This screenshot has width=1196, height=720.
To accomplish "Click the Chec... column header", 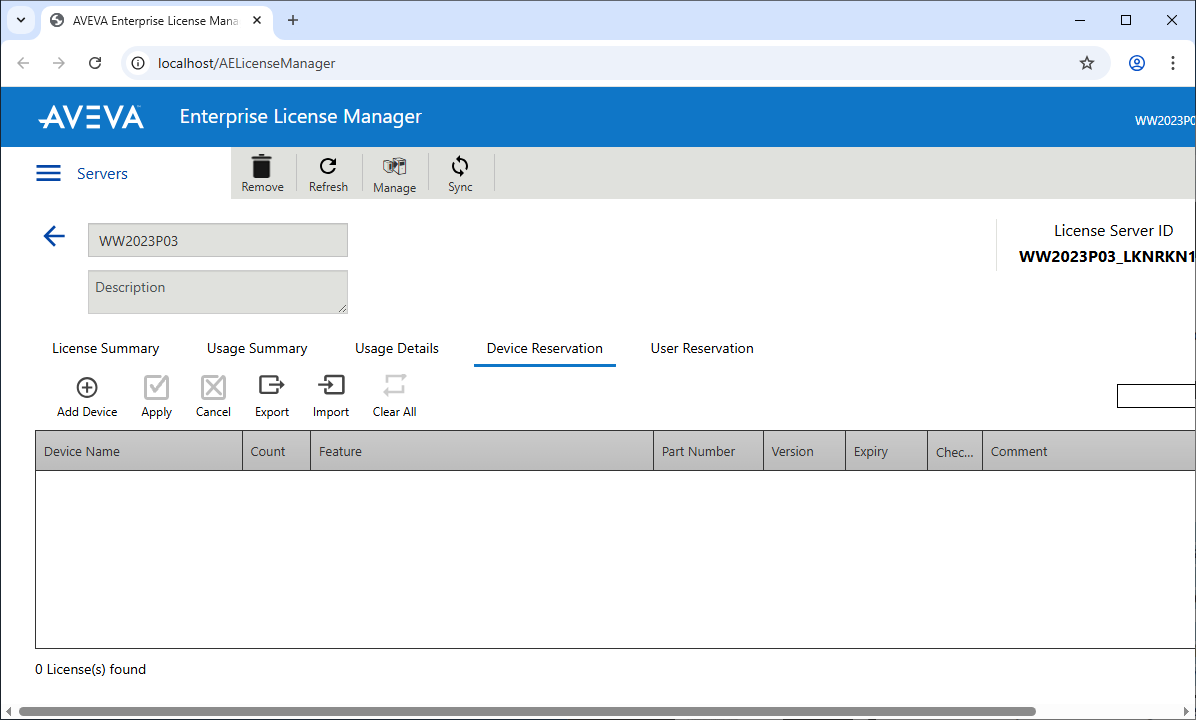I will click(x=955, y=452).
